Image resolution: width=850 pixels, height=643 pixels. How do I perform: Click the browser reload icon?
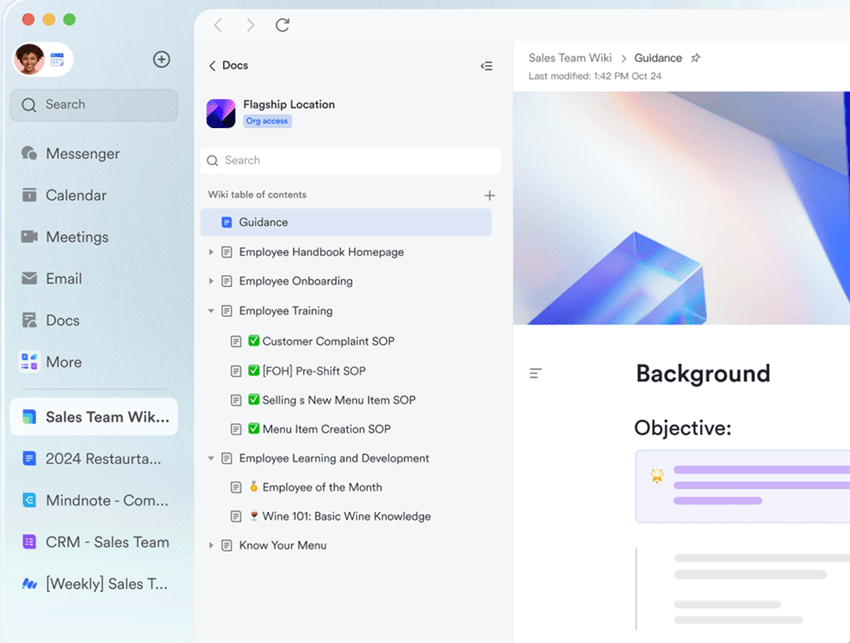(x=282, y=25)
